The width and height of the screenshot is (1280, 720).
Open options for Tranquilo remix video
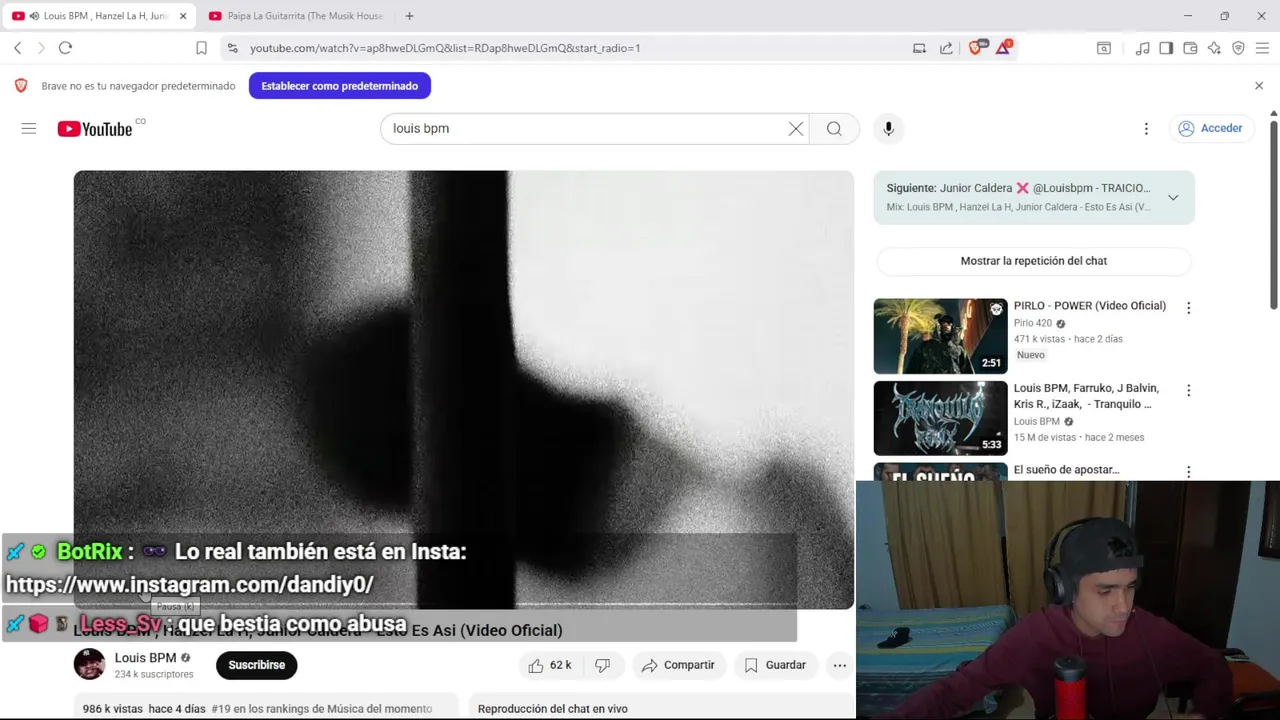click(x=1188, y=390)
